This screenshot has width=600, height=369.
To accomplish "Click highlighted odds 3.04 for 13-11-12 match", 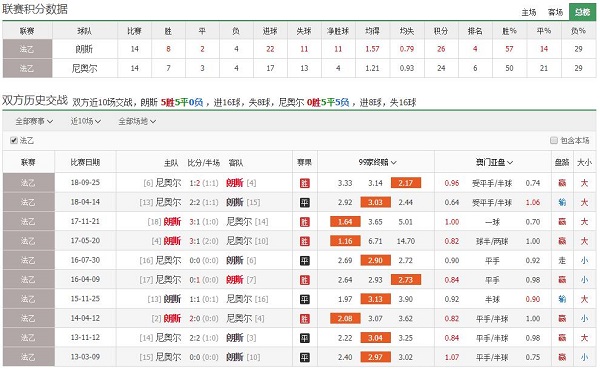I will pyautogui.click(x=375, y=338).
